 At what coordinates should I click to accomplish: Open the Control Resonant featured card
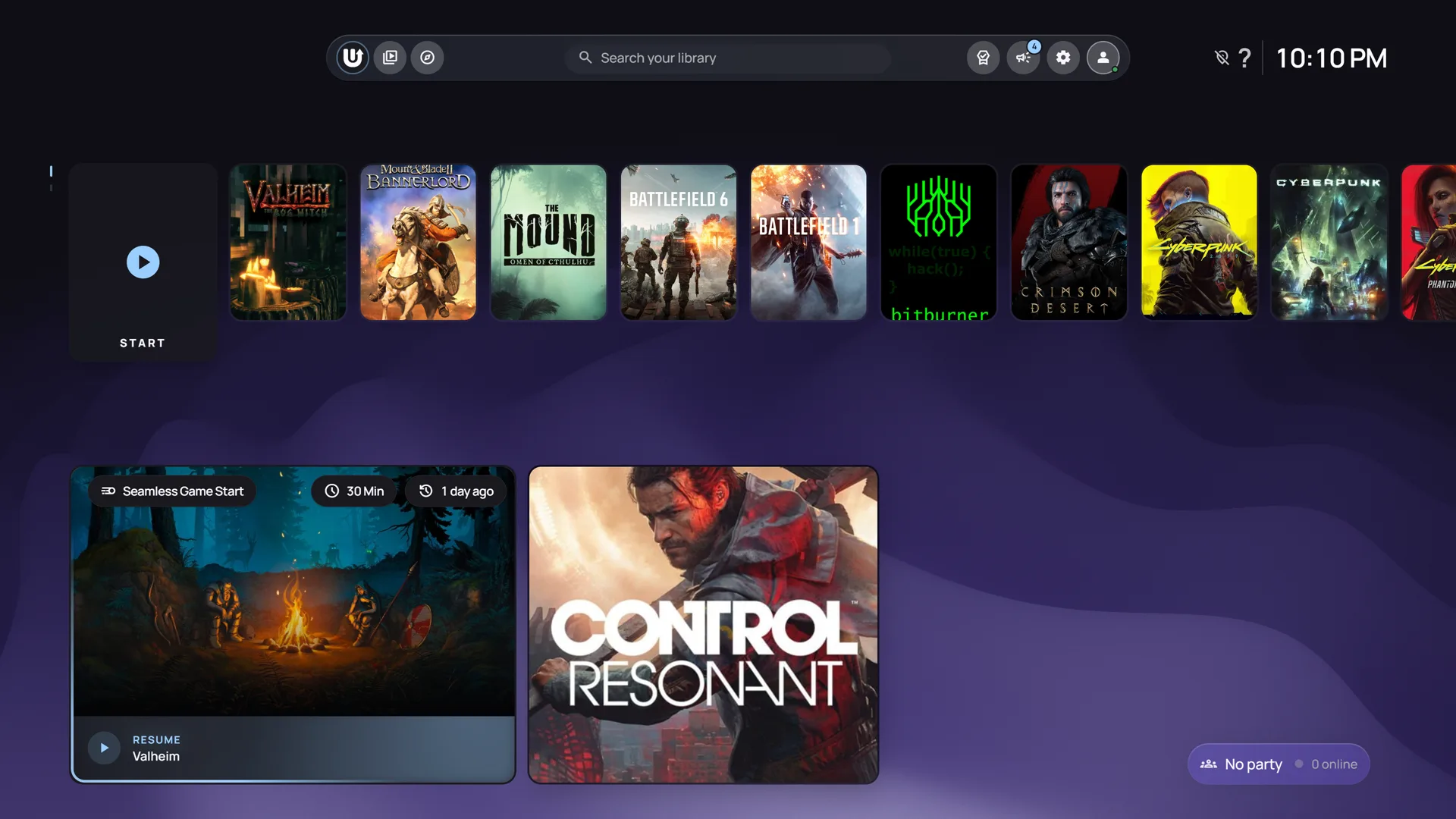tap(703, 625)
